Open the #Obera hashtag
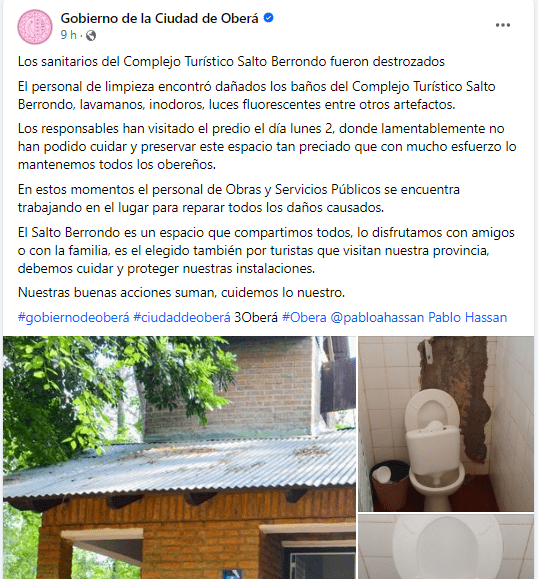Viewport: 538px width, 579px height. coord(304,317)
